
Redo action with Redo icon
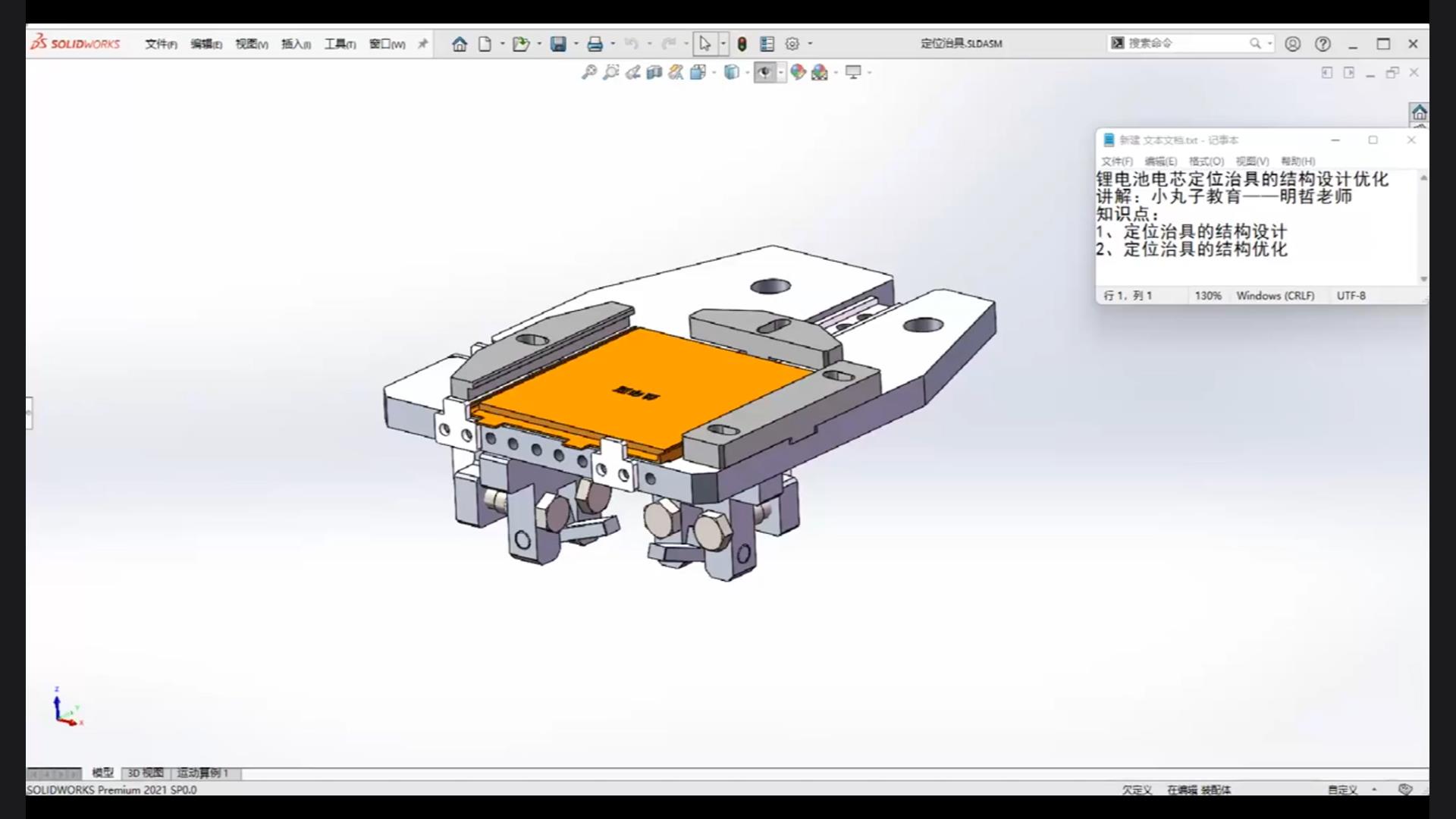(668, 44)
